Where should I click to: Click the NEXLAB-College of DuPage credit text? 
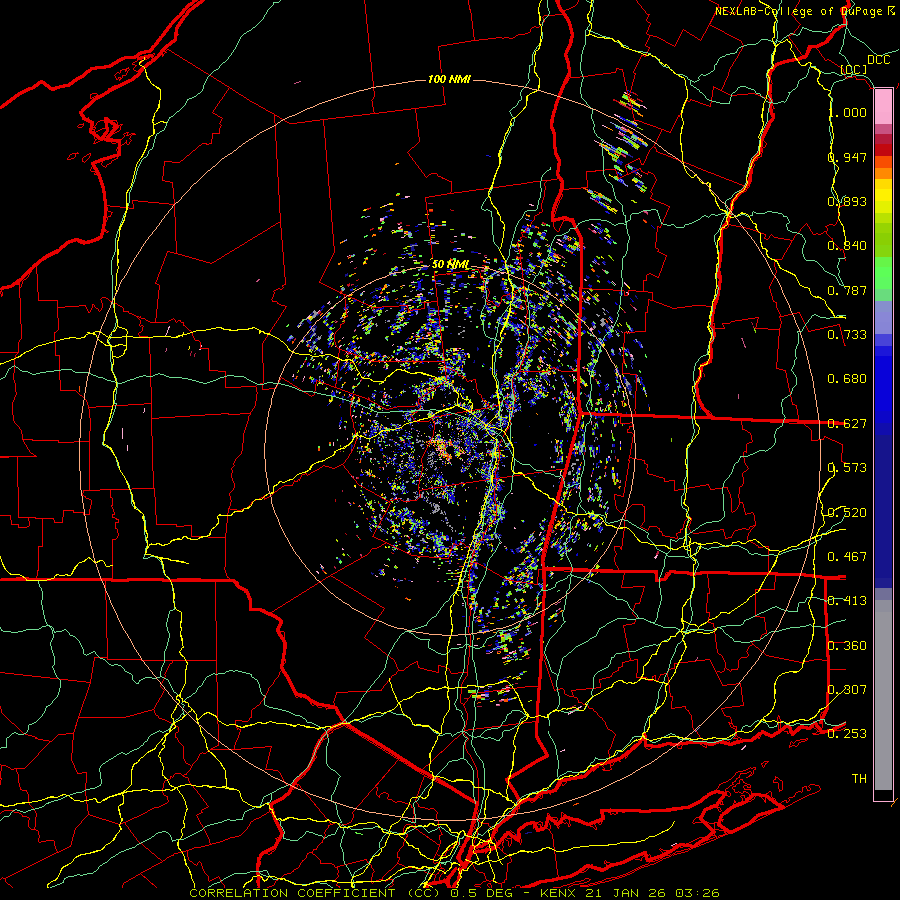tap(805, 11)
